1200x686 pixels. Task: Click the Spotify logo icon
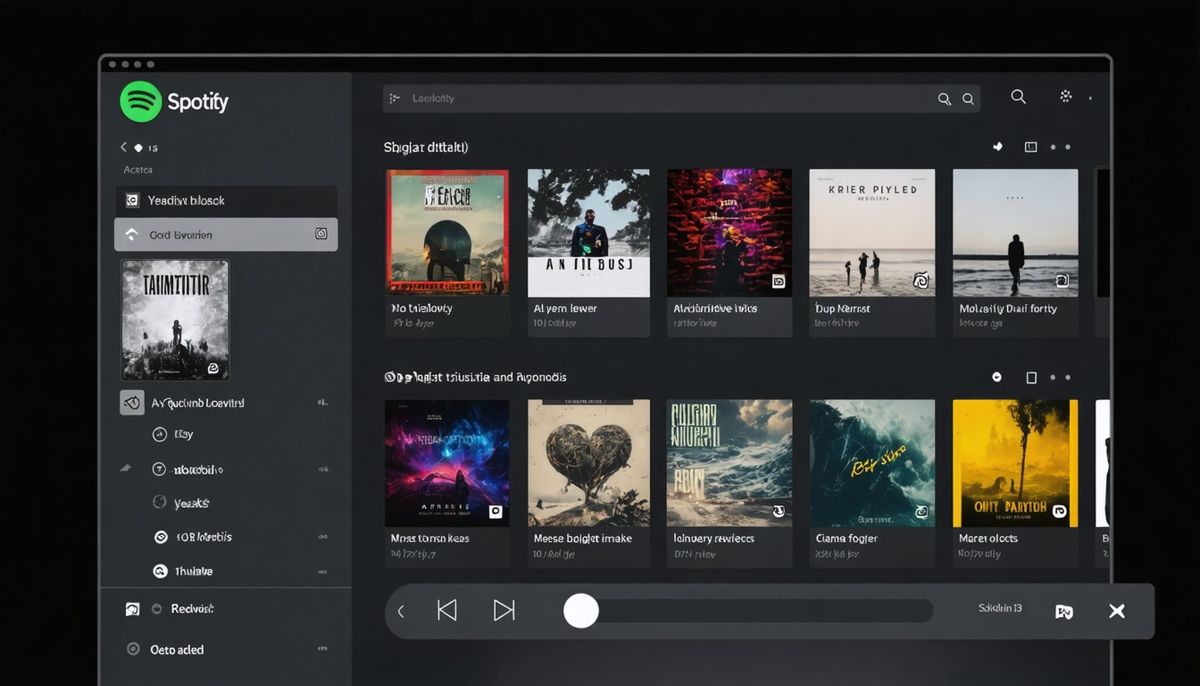(139, 101)
